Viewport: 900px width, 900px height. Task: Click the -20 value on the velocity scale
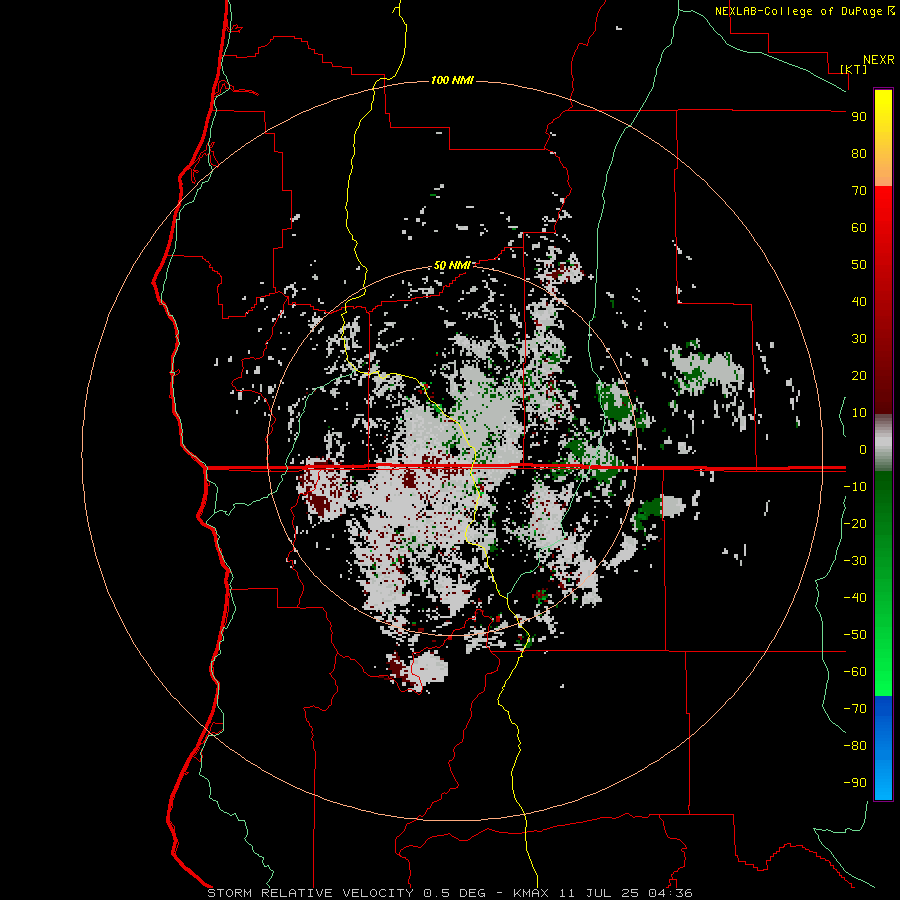pyautogui.click(x=855, y=523)
